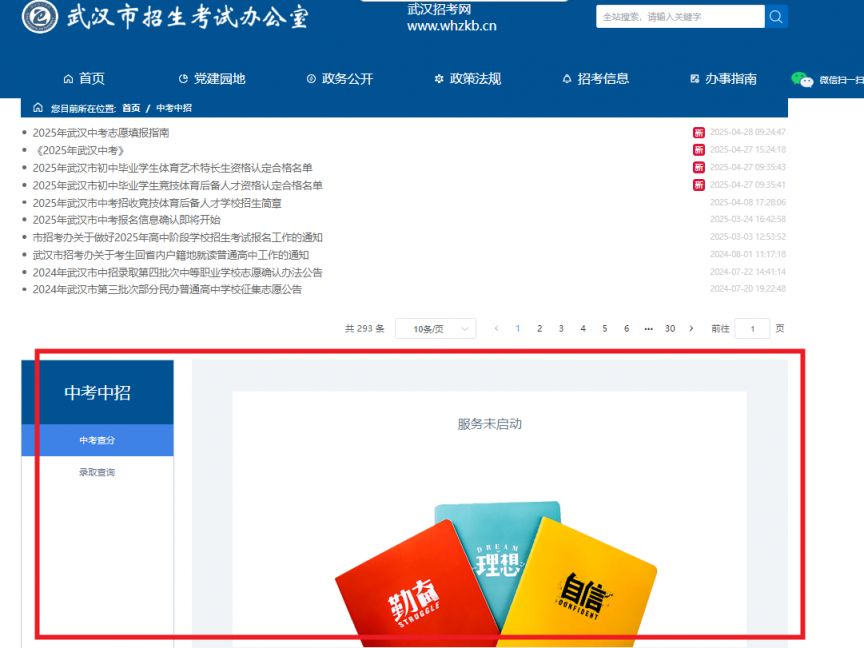Click the 新 badge beside 2025-04-27 15:24 date
864x648 pixels.
699,150
